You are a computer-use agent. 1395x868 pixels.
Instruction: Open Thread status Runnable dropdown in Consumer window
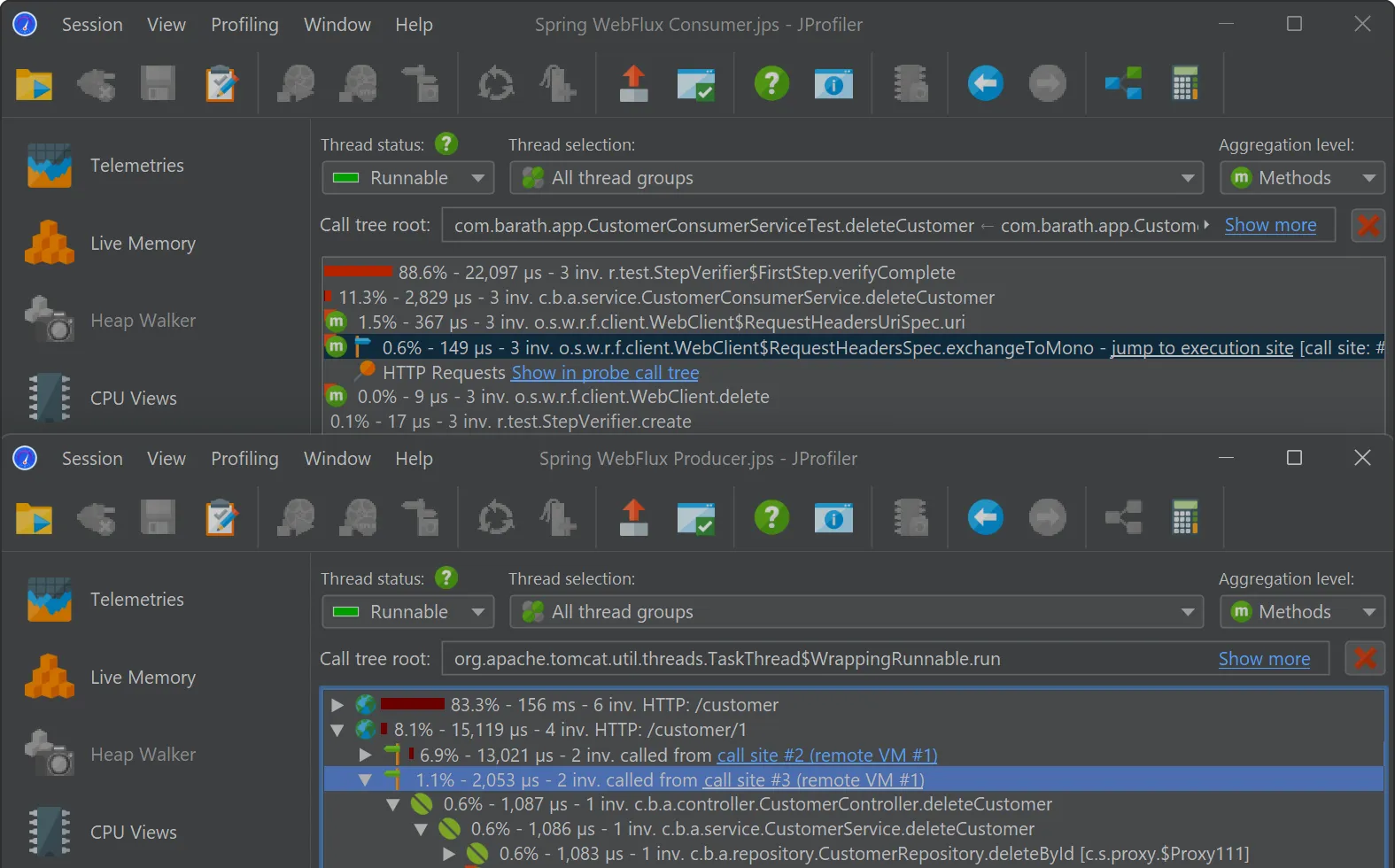407,178
